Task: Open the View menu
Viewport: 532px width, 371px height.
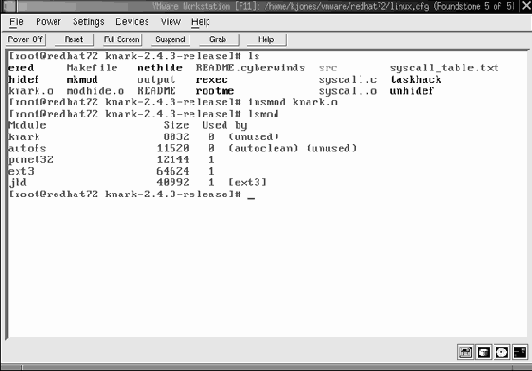Action: click(170, 22)
